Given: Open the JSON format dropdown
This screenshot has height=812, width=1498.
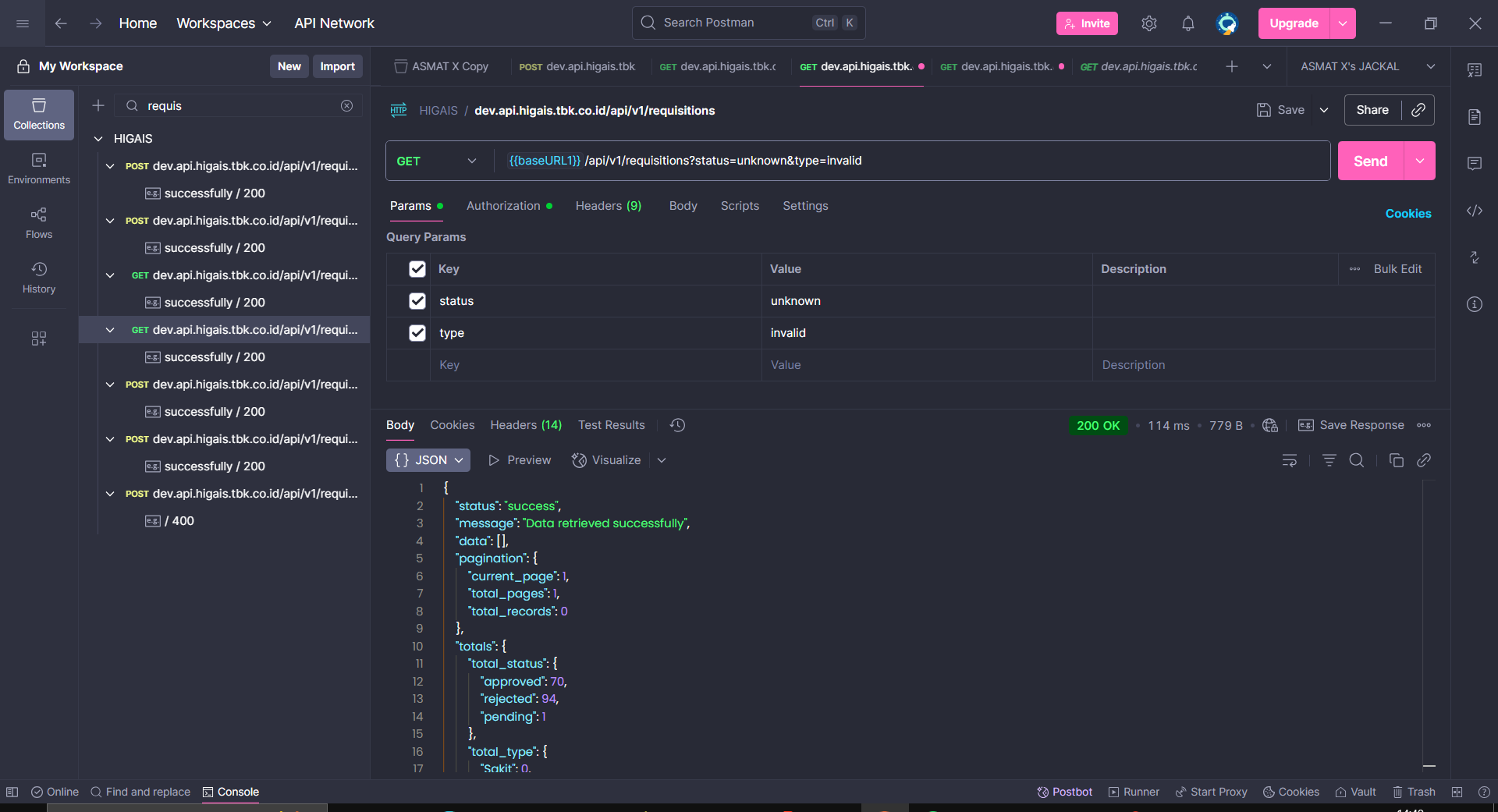Looking at the screenshot, I should click(x=428, y=460).
